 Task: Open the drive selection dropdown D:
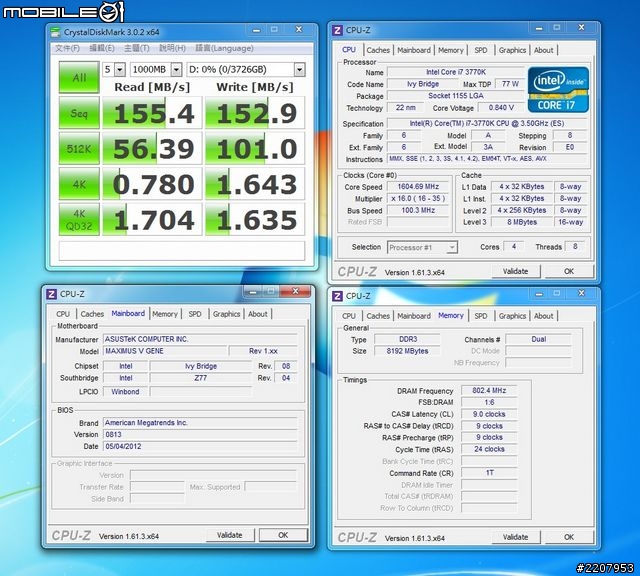click(x=246, y=69)
